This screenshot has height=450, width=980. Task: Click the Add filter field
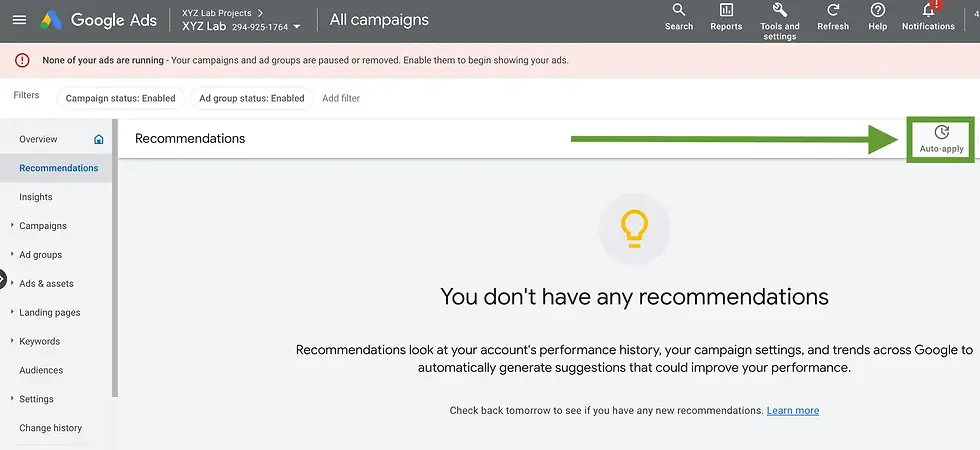pyautogui.click(x=341, y=98)
